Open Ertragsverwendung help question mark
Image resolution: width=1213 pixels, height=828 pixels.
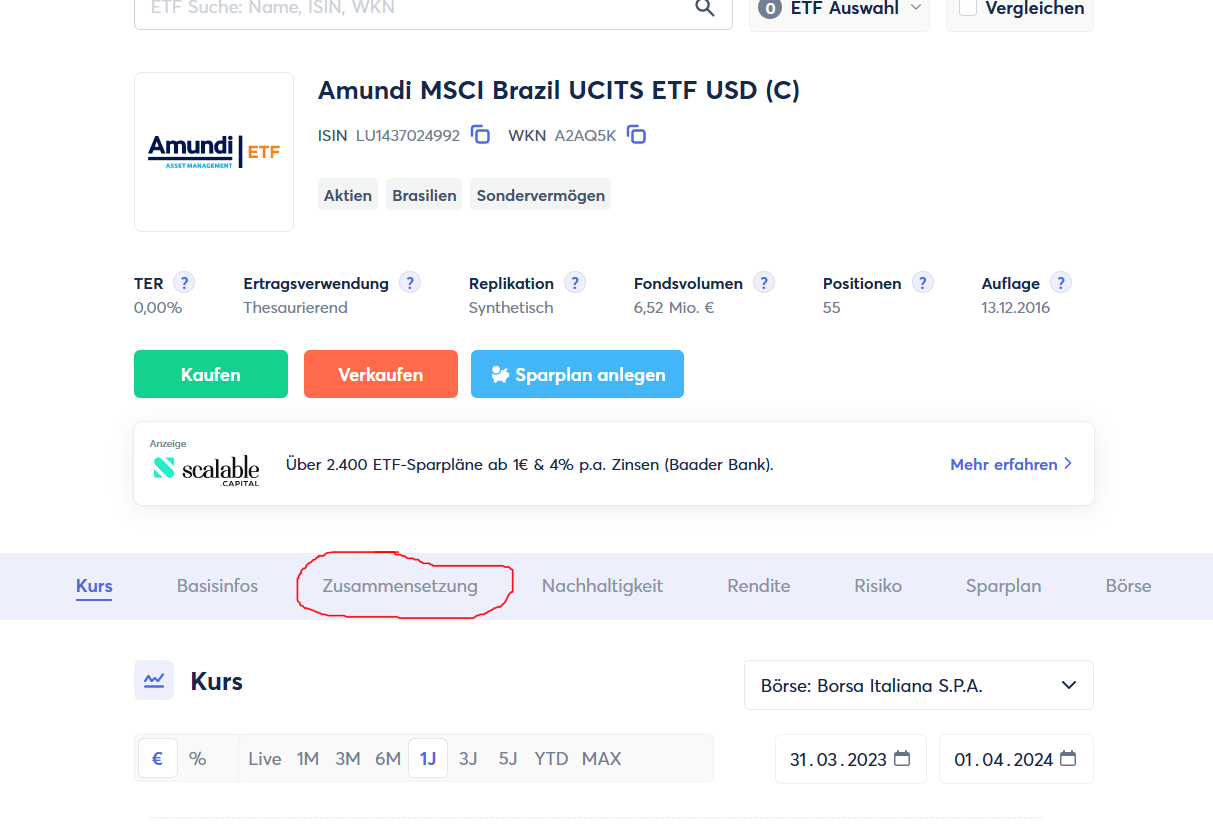coord(410,283)
